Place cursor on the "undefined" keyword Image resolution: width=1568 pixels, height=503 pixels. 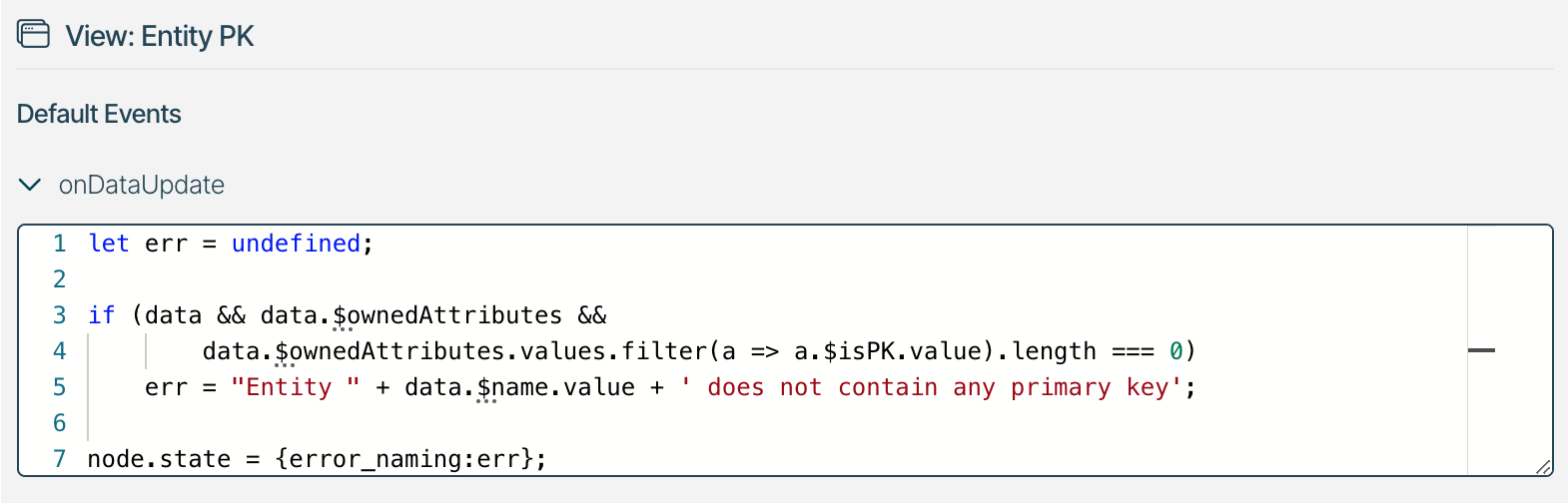click(296, 244)
